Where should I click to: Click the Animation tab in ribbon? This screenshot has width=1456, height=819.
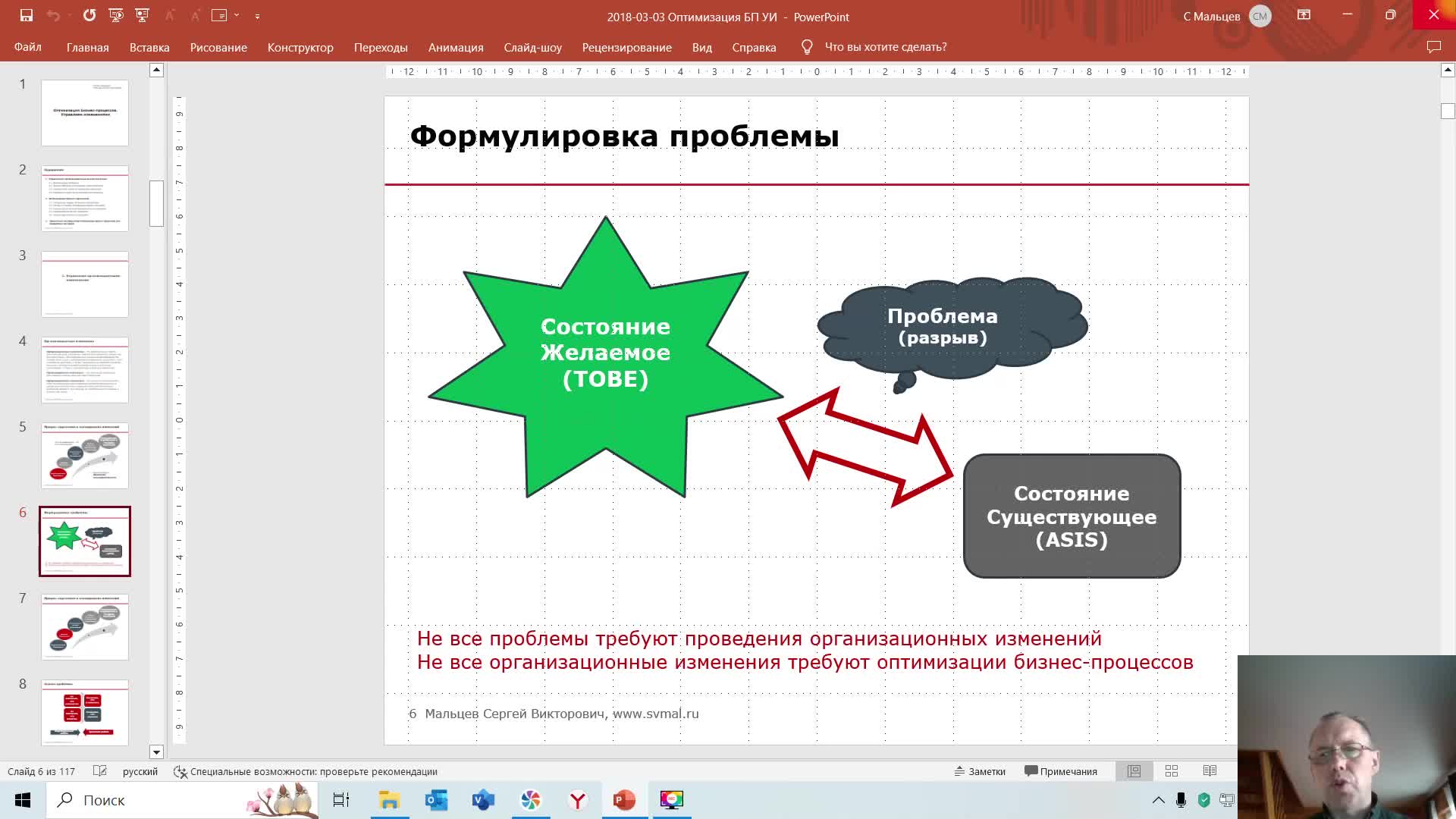pos(456,47)
